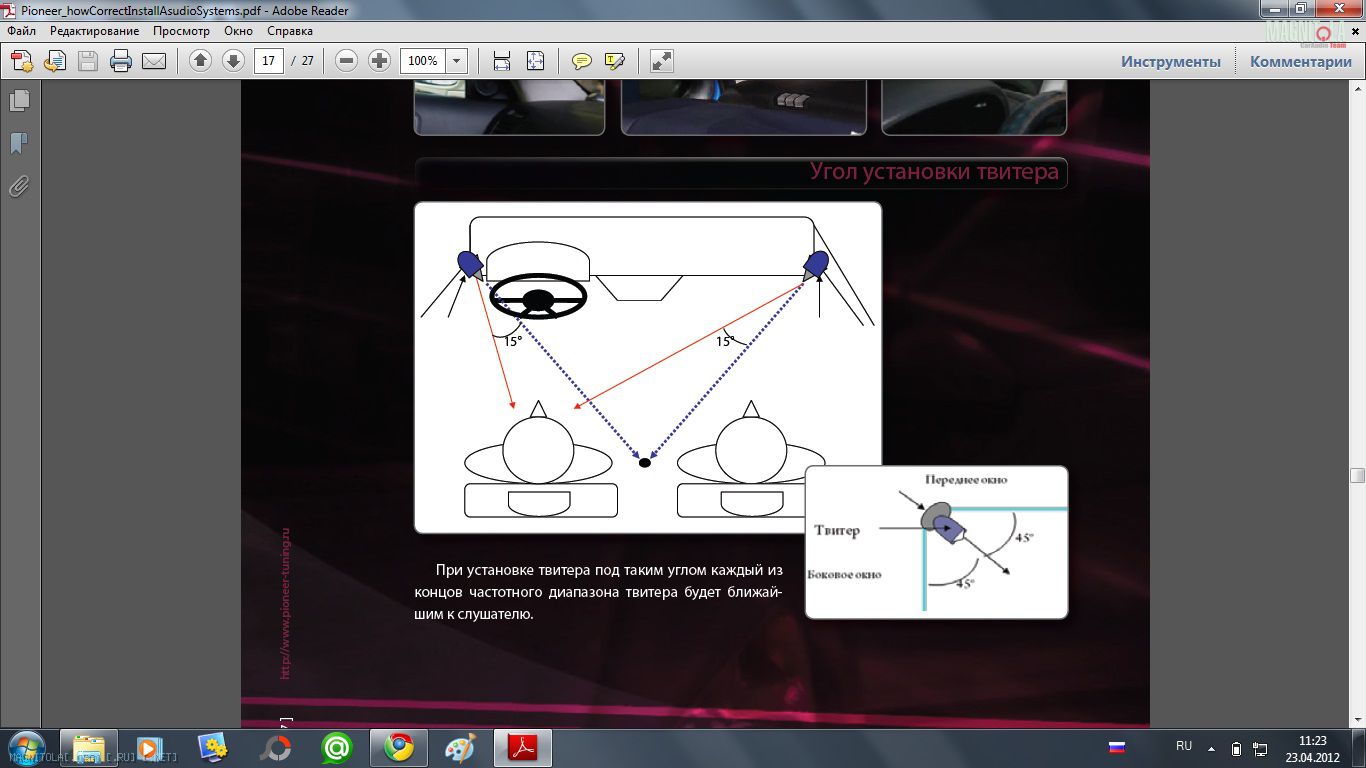The height and width of the screenshot is (768, 1366).
Task: Click the 'Угол установки твитера' heading
Action: pyautogui.click(x=934, y=172)
